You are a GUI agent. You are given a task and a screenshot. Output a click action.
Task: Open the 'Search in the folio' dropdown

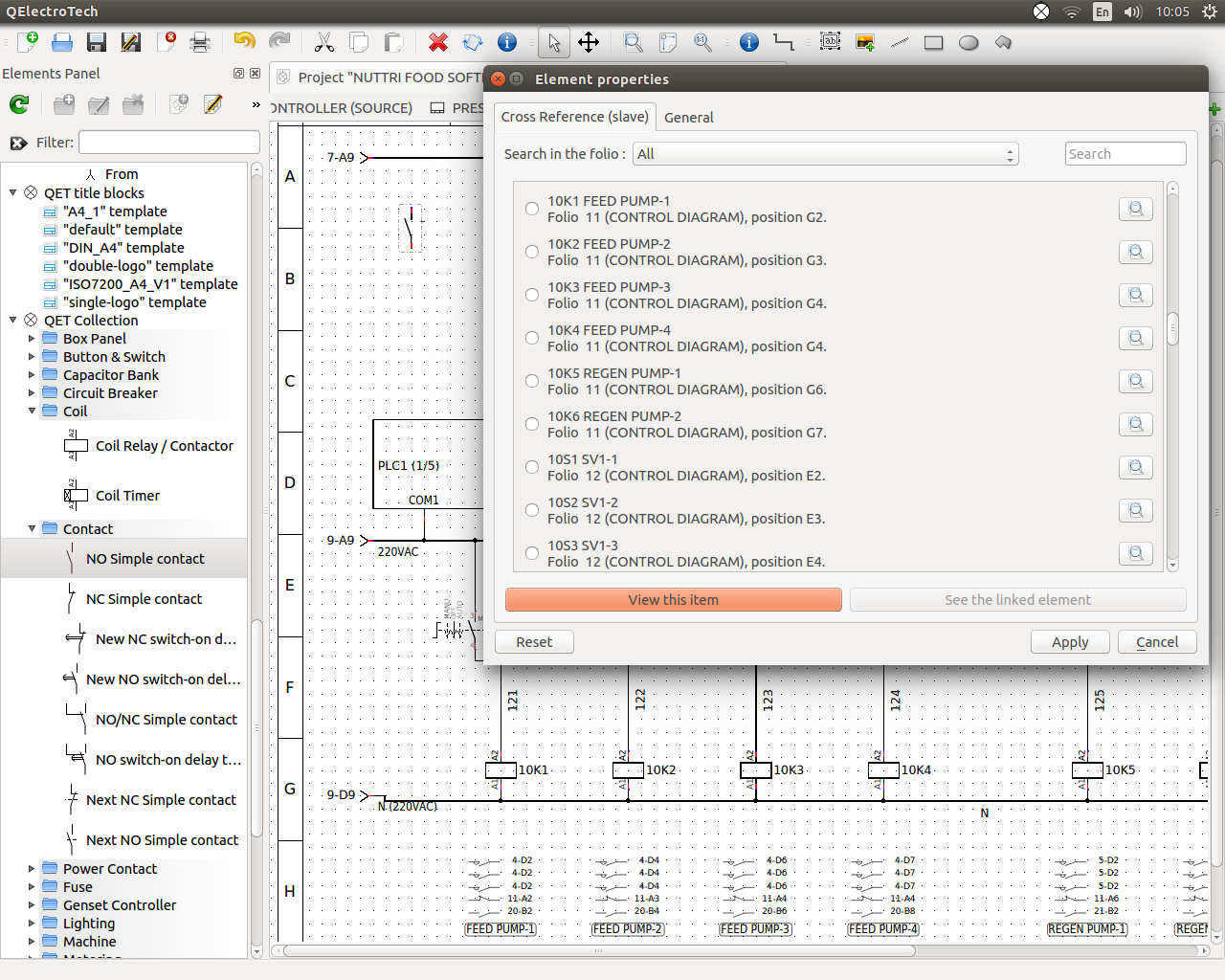pos(825,154)
